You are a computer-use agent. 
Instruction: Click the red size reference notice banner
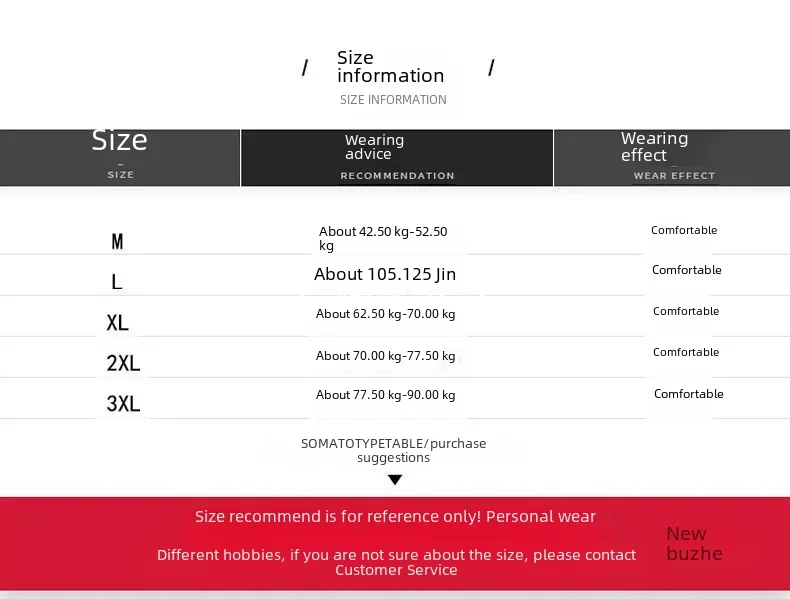click(x=395, y=544)
